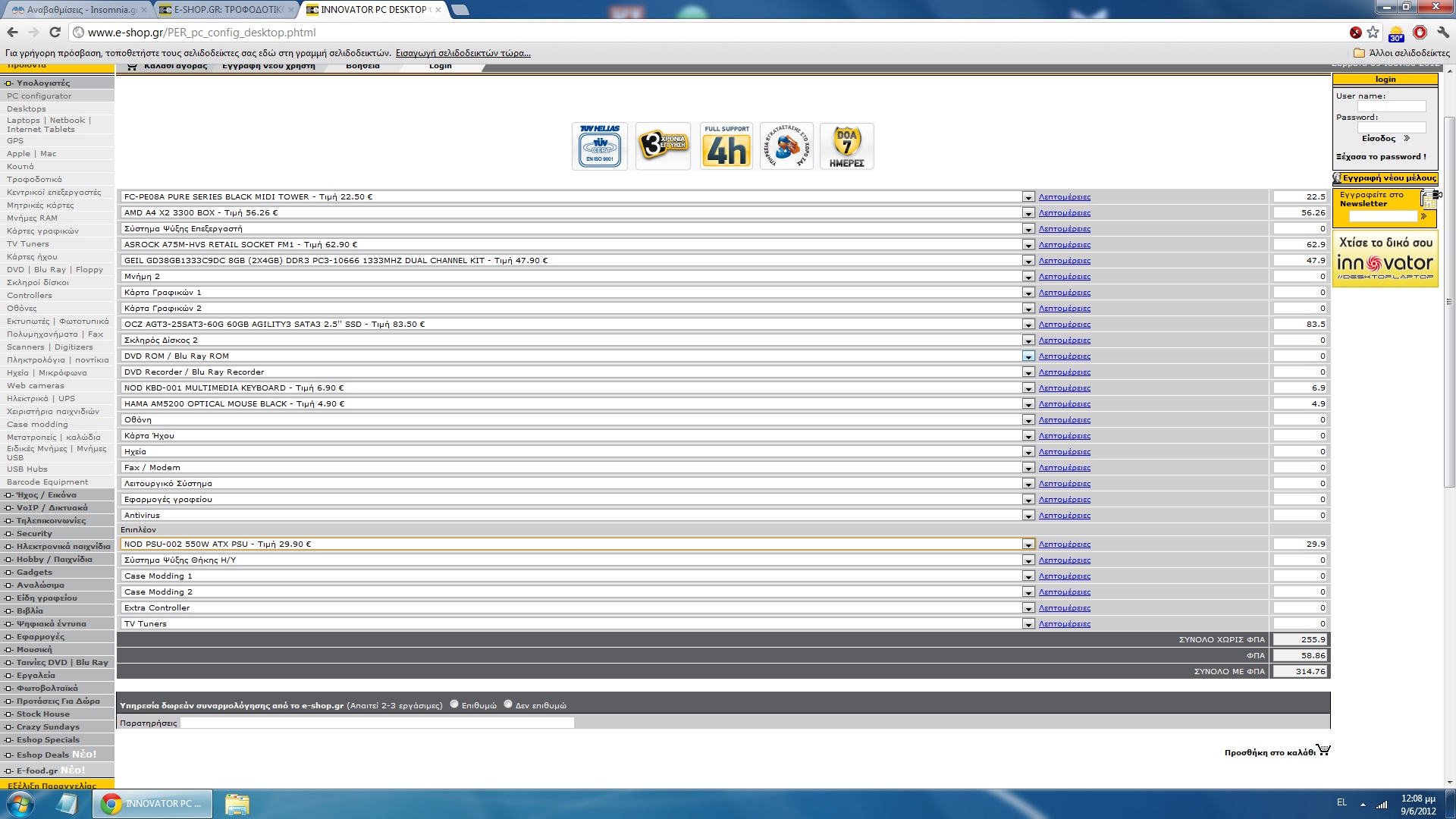Click the page vertical scrollbar

coord(1449,303)
